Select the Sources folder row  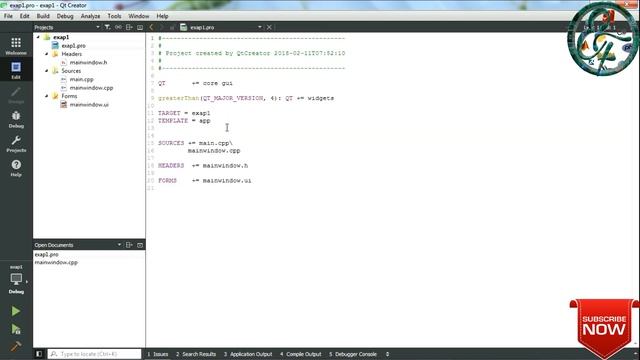click(71, 71)
